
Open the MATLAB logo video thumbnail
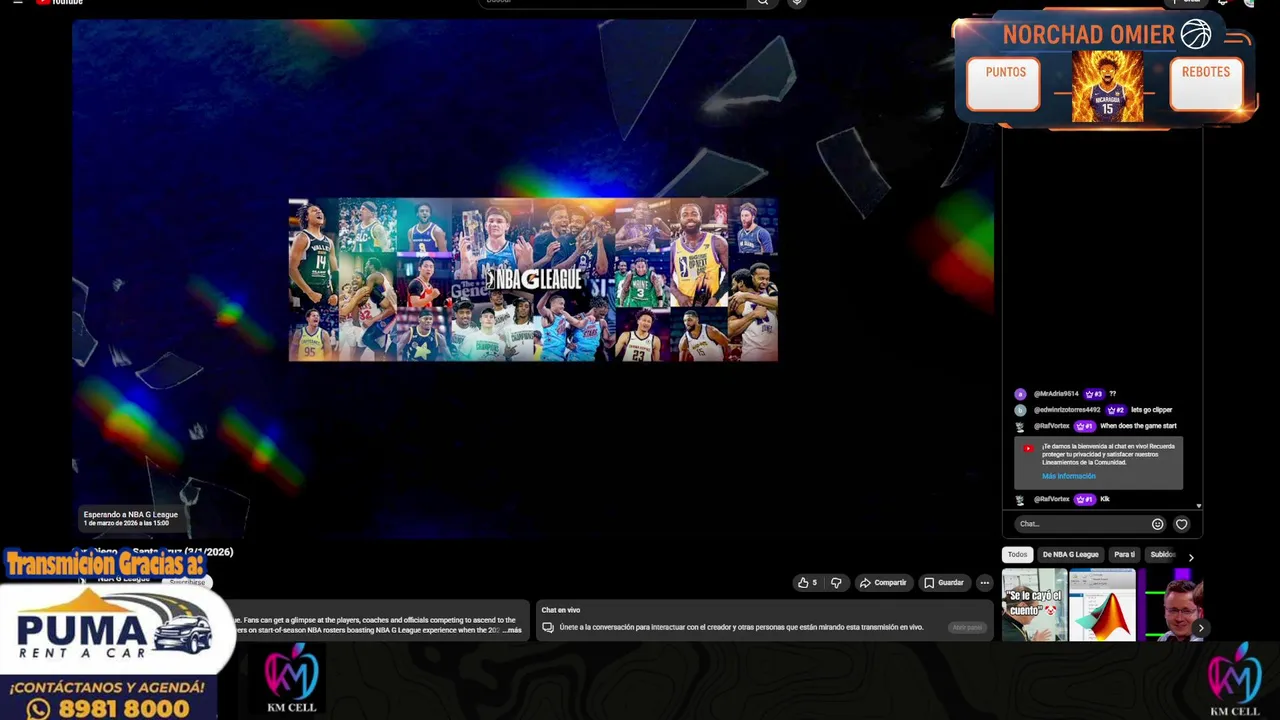(1102, 604)
